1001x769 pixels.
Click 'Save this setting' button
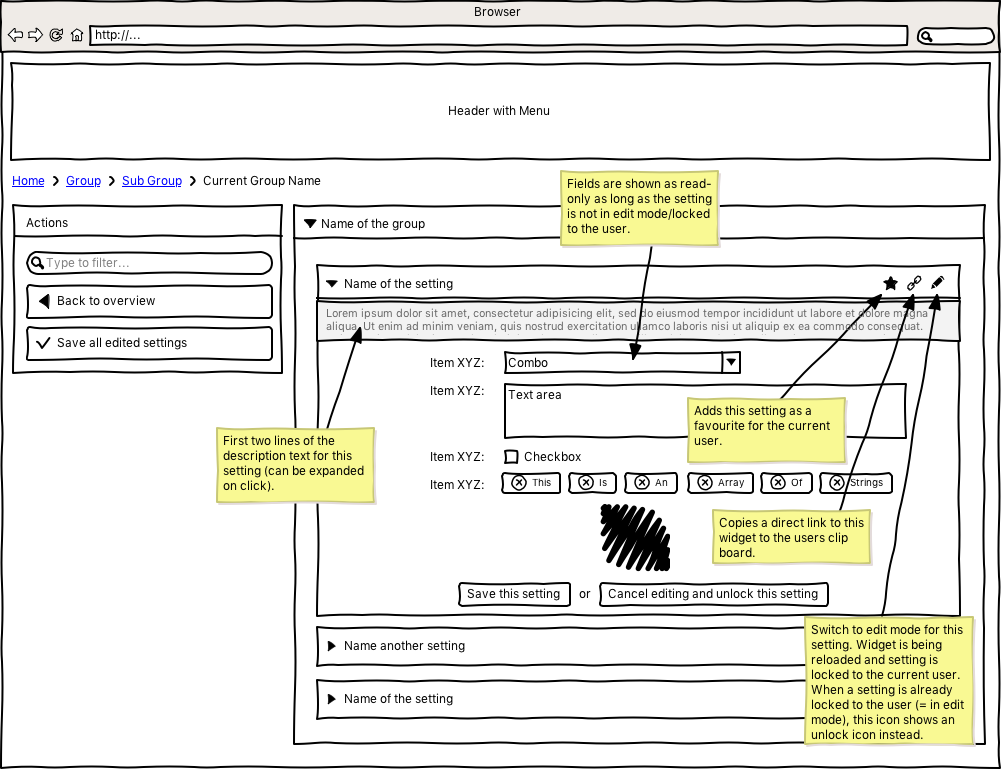pyautogui.click(x=514, y=594)
